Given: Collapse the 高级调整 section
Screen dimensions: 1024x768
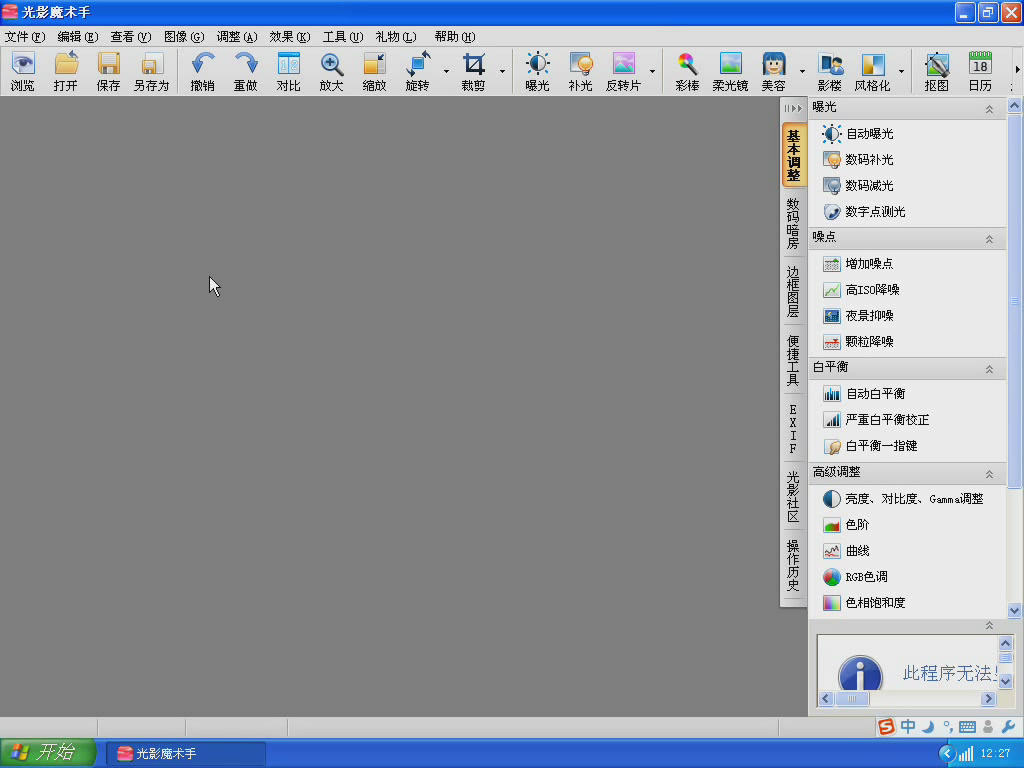Looking at the screenshot, I should point(989,473).
